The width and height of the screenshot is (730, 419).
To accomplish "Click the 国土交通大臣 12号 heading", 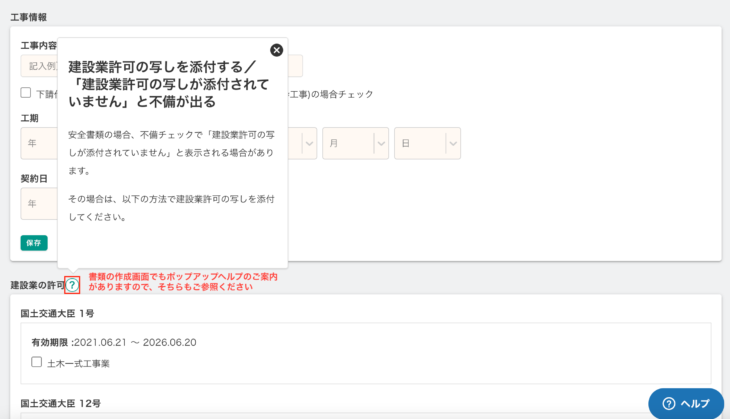I will tap(61, 403).
